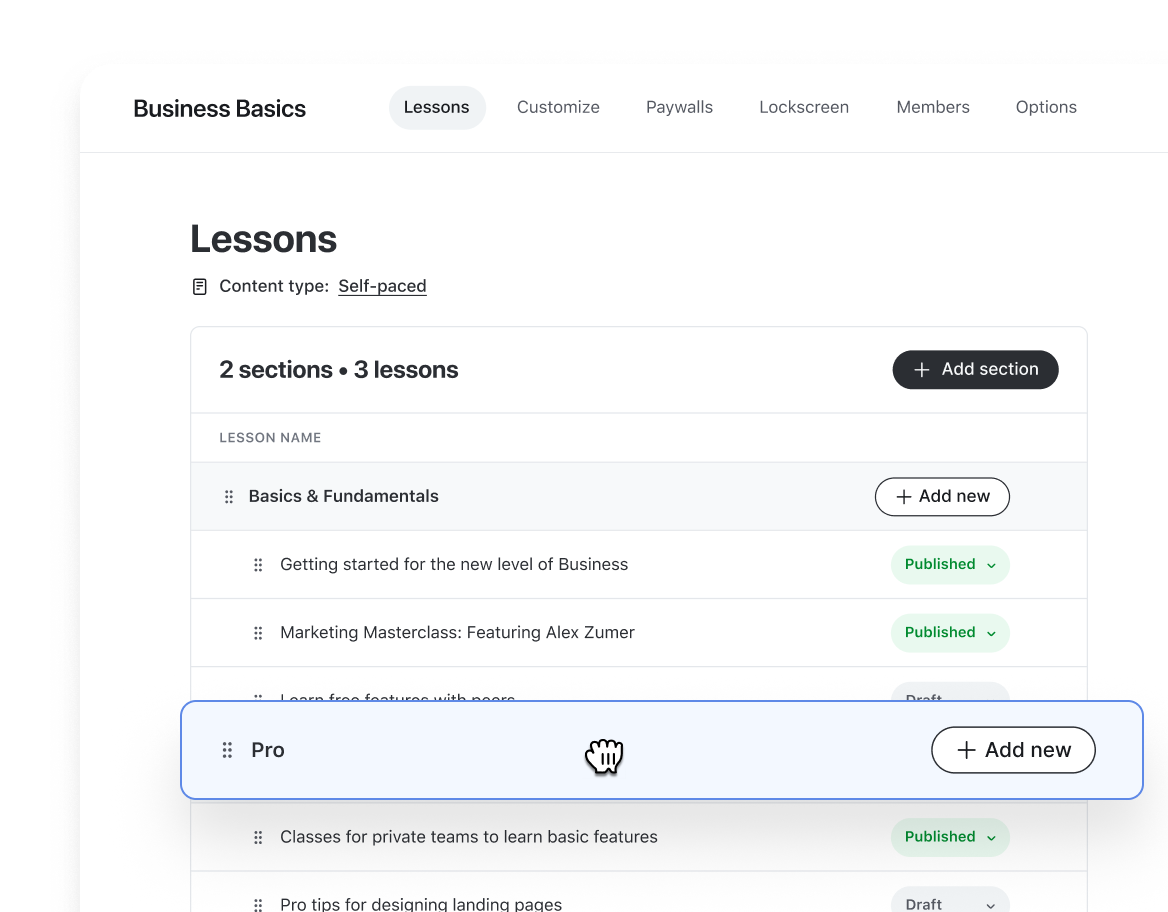
Task: Click the plus icon in Pro's Add new button
Action: [x=964, y=749]
